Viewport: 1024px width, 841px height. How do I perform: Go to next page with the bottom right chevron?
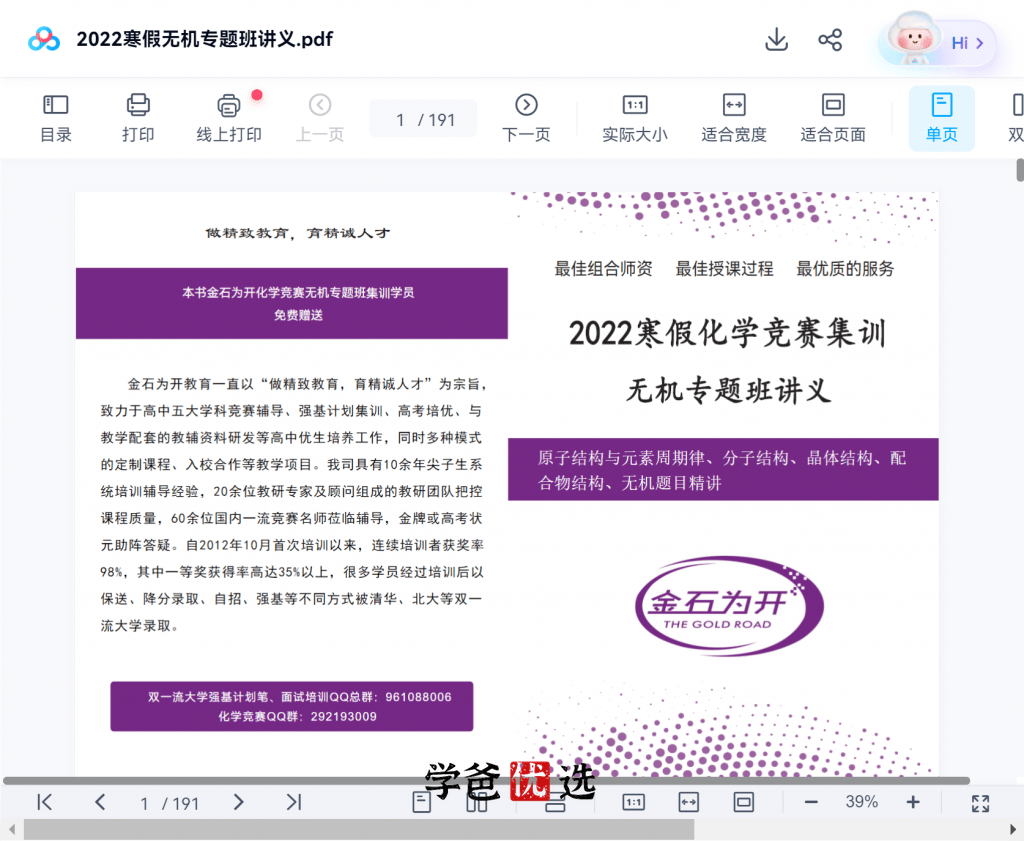pyautogui.click(x=238, y=802)
